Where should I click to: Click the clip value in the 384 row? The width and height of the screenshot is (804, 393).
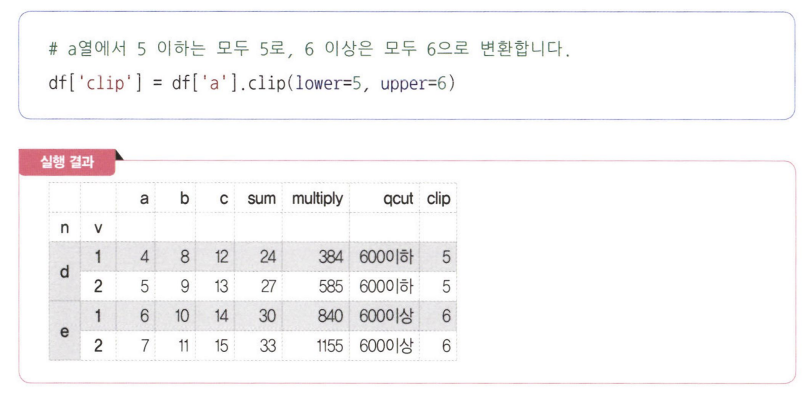pos(438,257)
